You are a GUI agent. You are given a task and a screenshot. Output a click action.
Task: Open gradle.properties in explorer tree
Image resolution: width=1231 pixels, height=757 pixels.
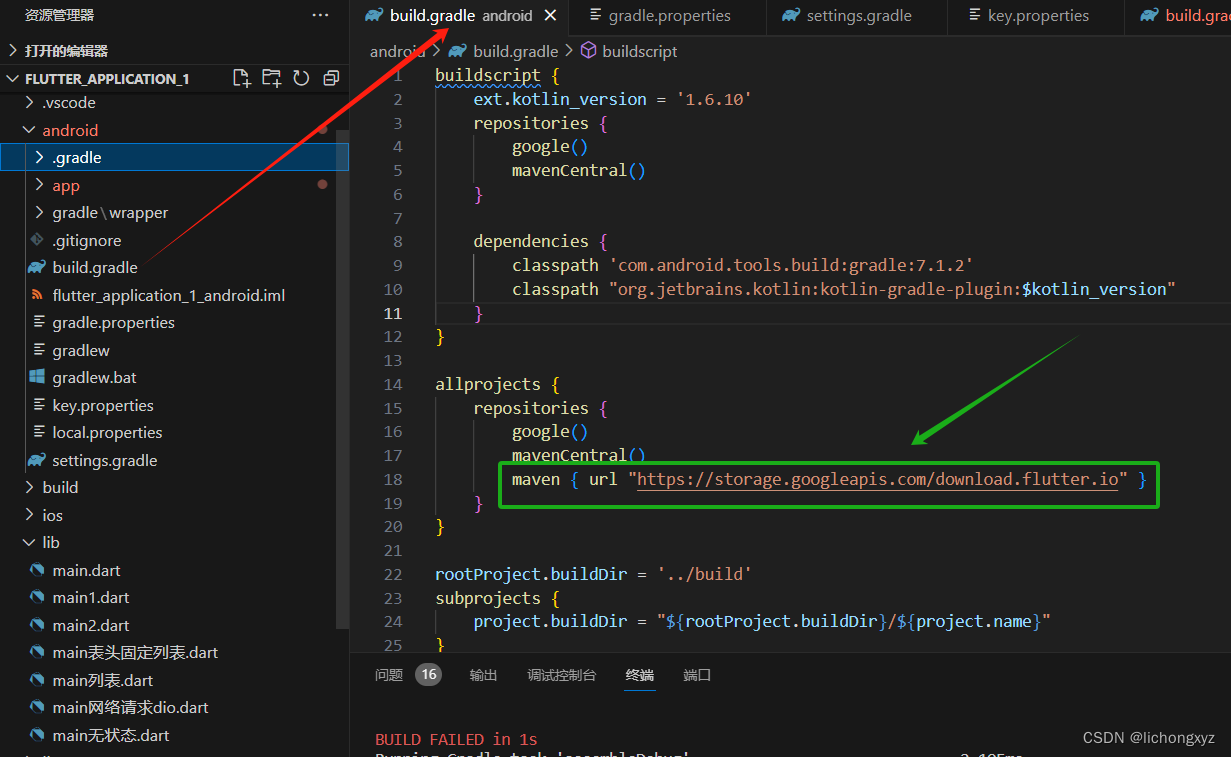(x=113, y=322)
